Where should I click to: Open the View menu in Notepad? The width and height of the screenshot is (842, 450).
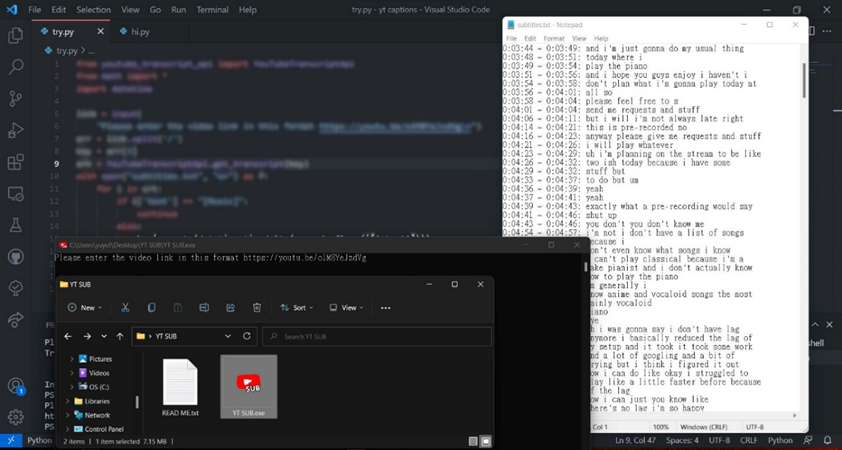pos(579,38)
